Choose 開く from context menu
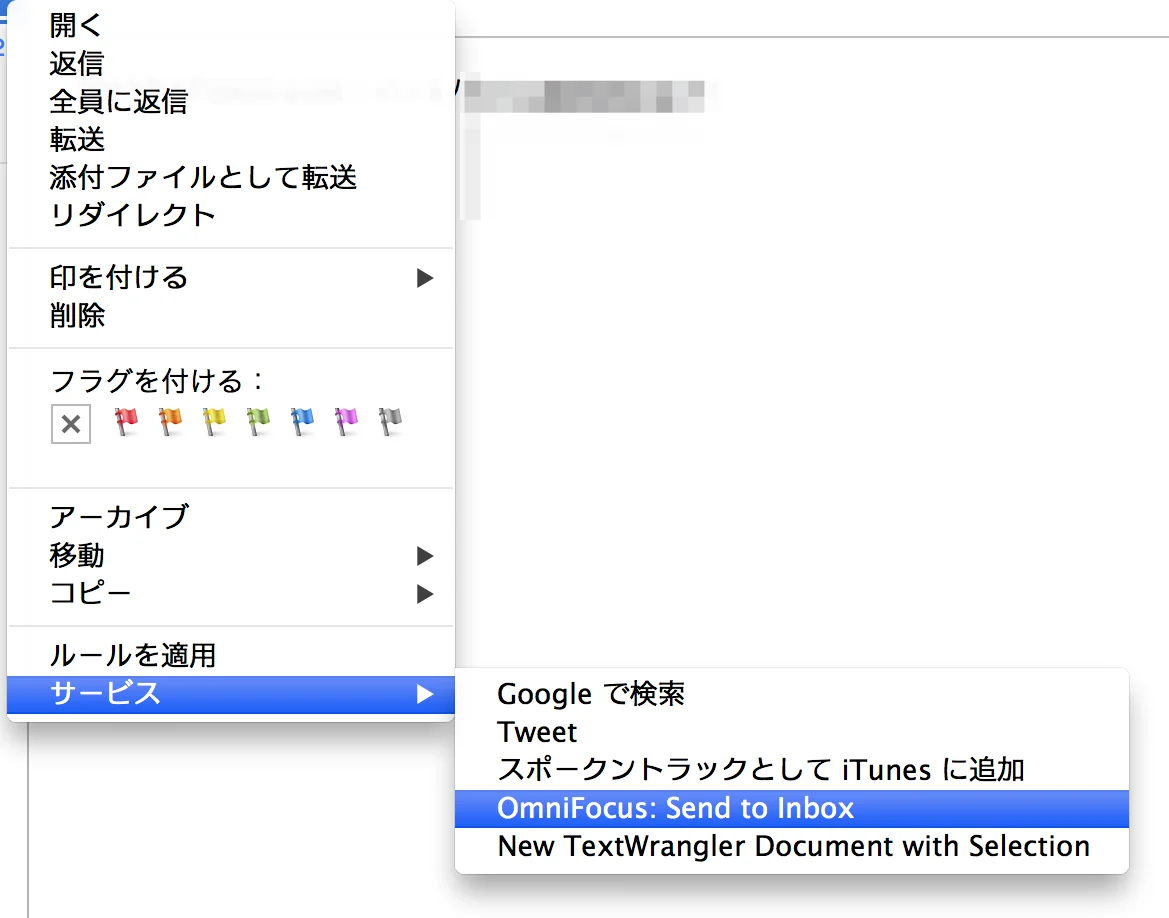 [x=230, y=25]
